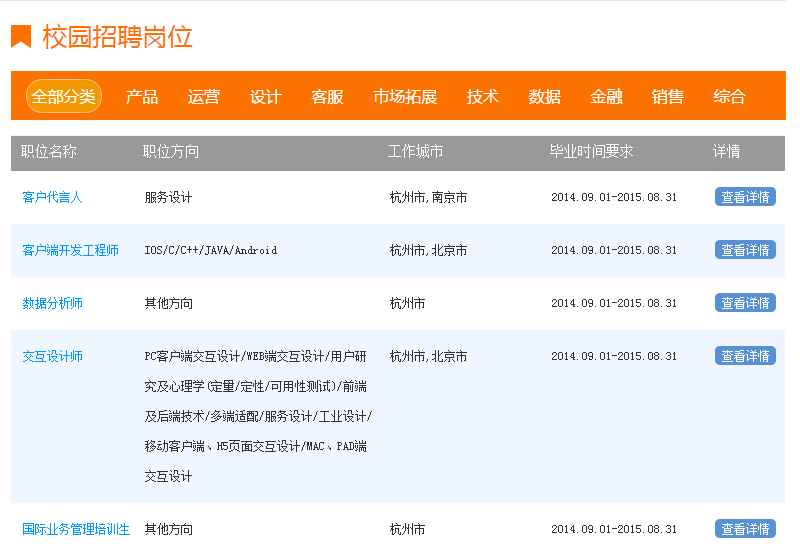This screenshot has height=553, width=800.
Task: Click the orange bookmark icon beside 校园招聘岗位
Action: coord(21,37)
